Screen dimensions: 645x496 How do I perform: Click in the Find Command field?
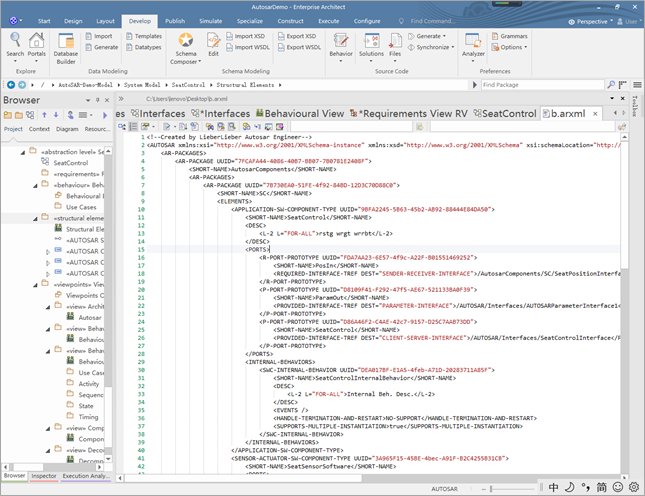433,21
